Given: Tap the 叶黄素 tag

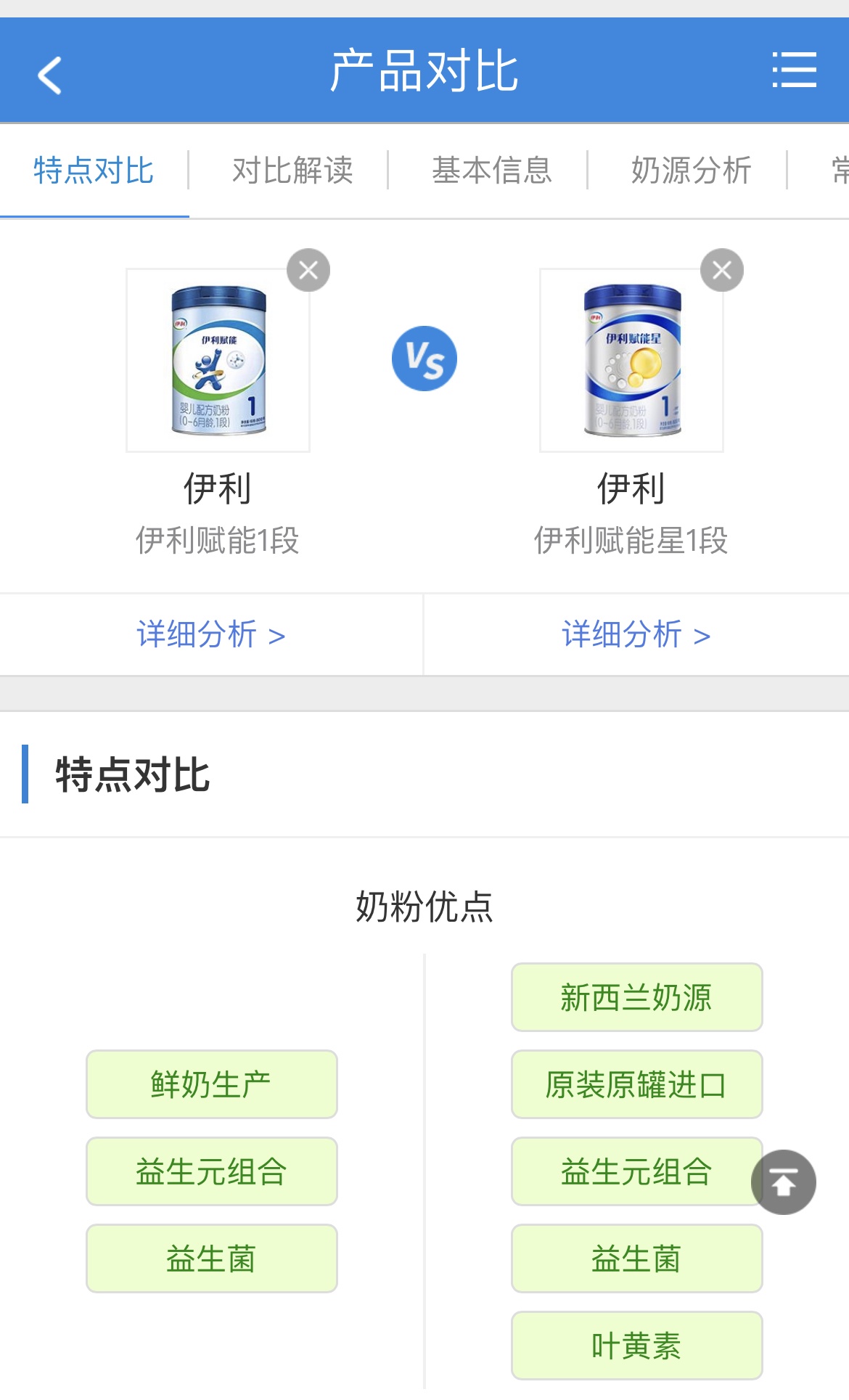Looking at the screenshot, I should point(636,1346).
